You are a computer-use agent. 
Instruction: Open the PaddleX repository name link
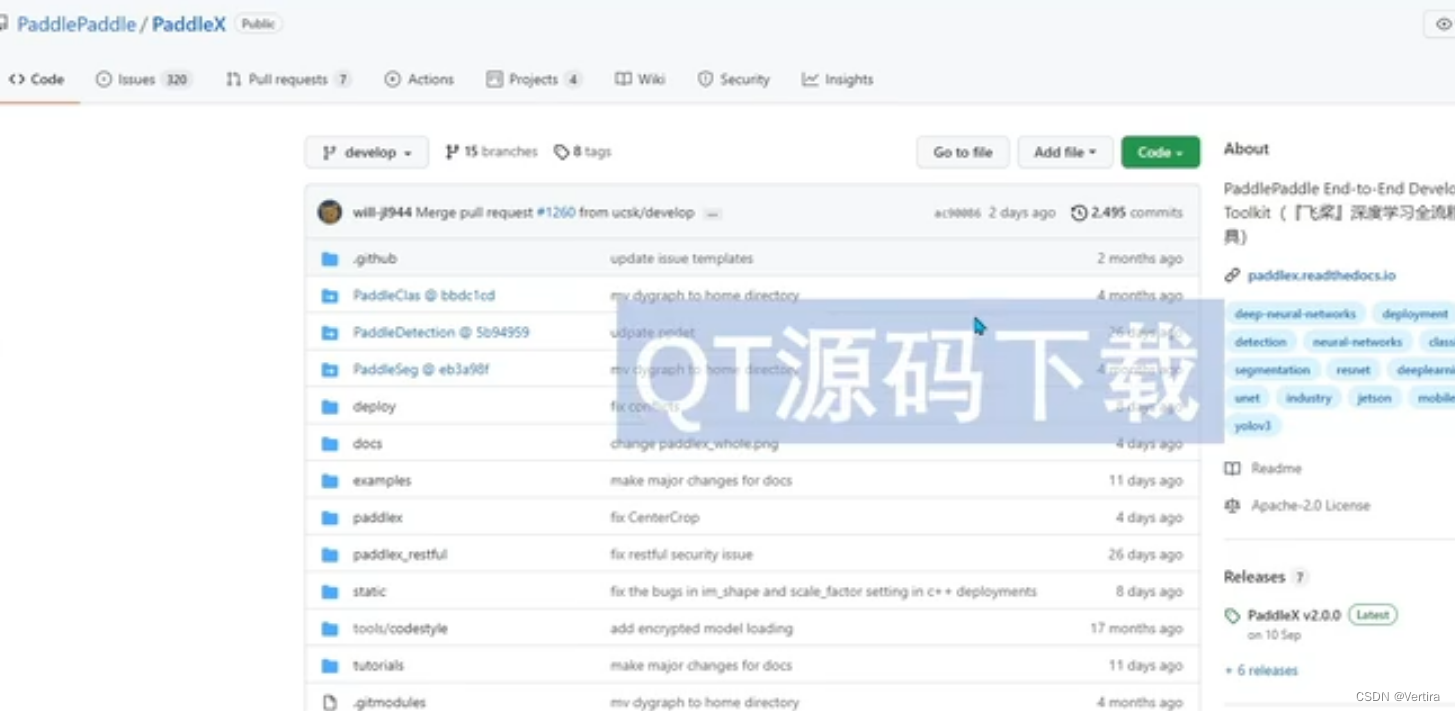tap(189, 24)
